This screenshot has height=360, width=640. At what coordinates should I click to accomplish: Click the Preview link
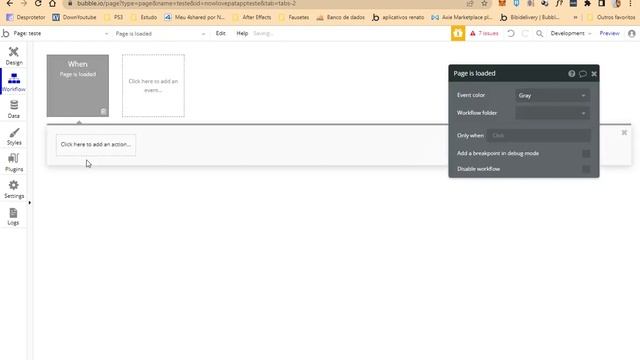(609, 33)
